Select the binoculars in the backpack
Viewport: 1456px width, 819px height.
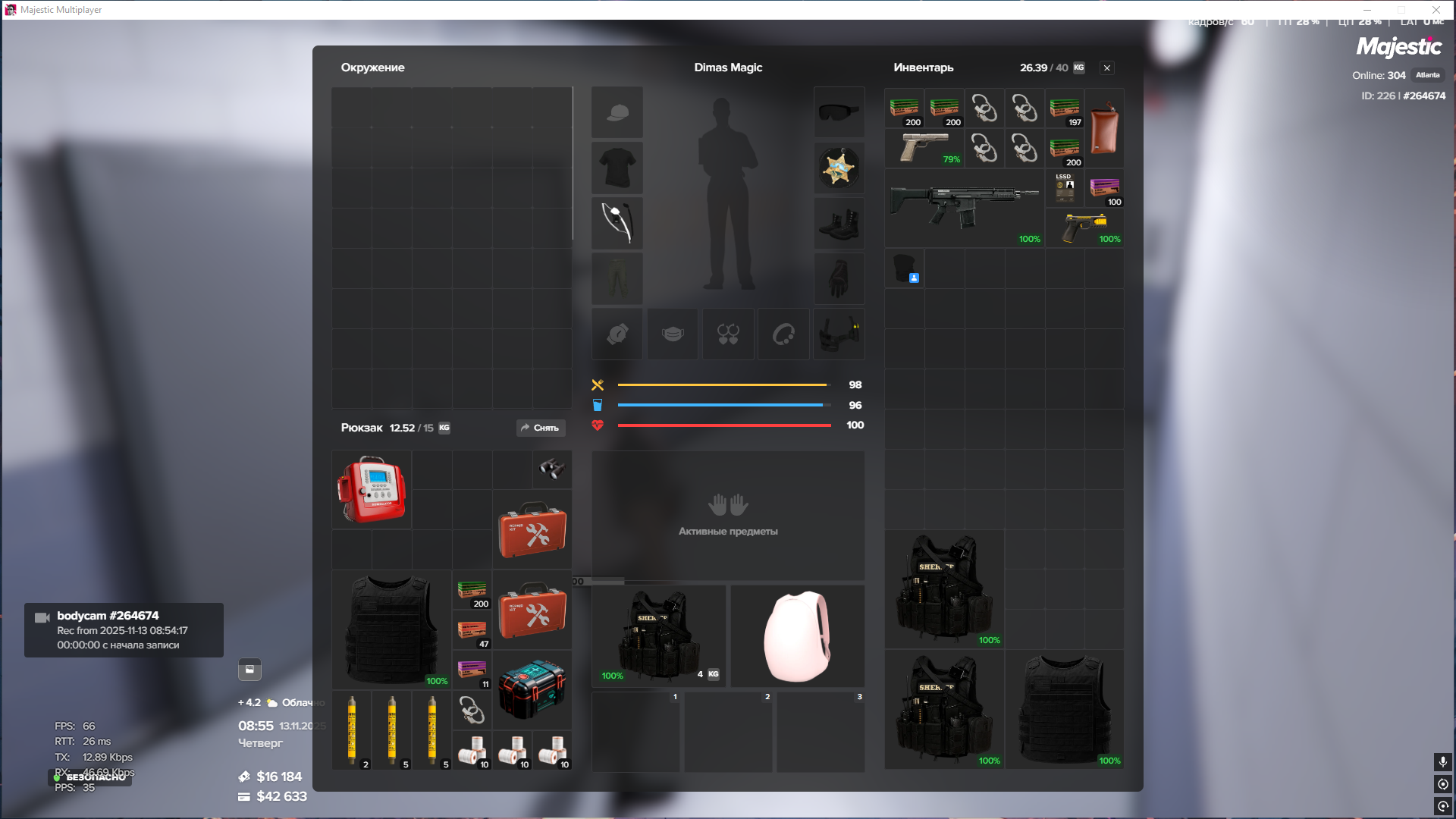tap(551, 469)
